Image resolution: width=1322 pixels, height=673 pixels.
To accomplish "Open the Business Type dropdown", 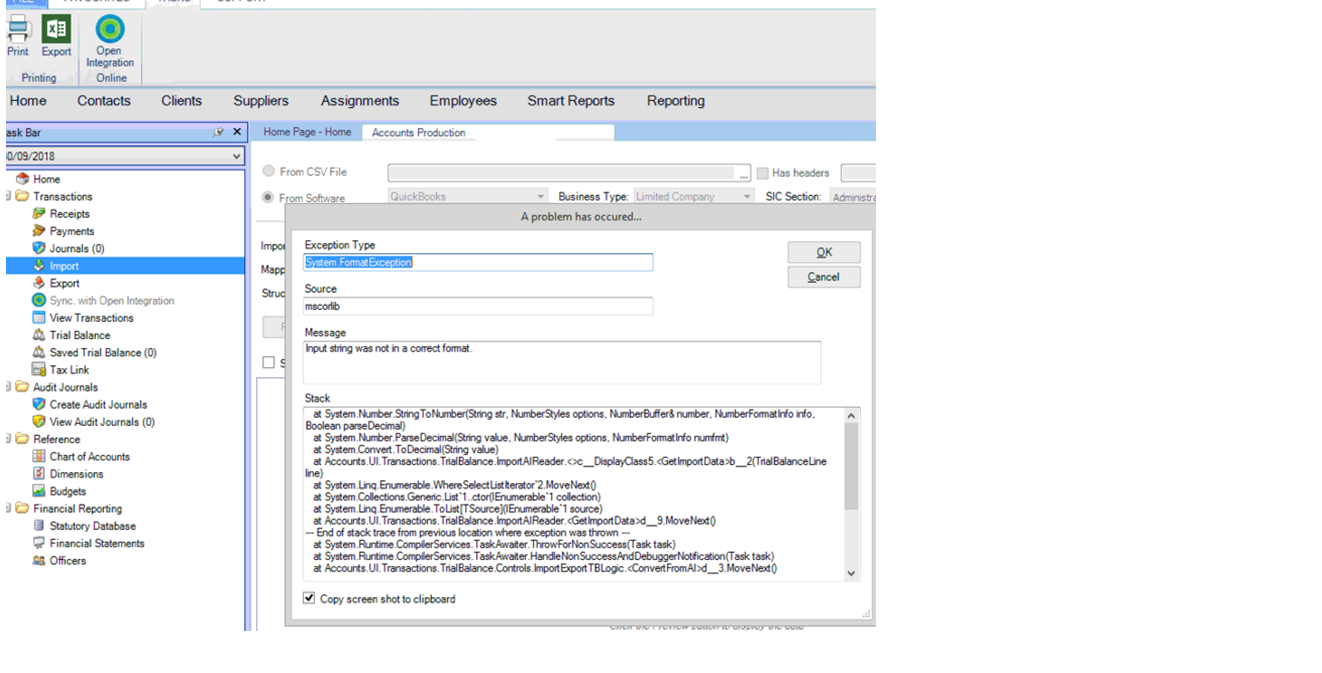I will [x=745, y=195].
